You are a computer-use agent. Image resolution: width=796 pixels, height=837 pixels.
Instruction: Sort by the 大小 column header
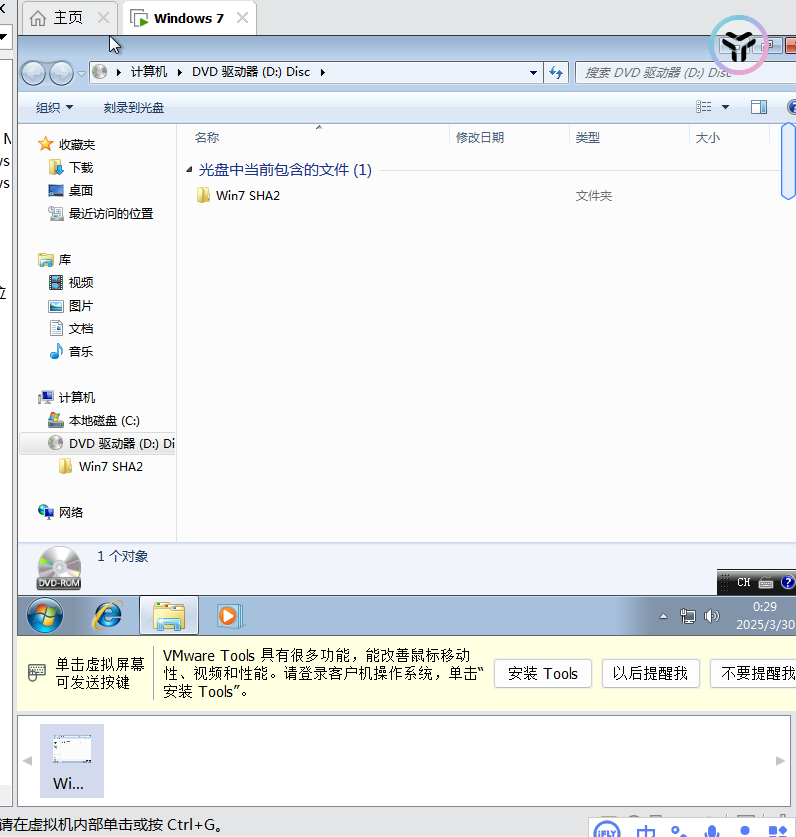pyautogui.click(x=707, y=138)
